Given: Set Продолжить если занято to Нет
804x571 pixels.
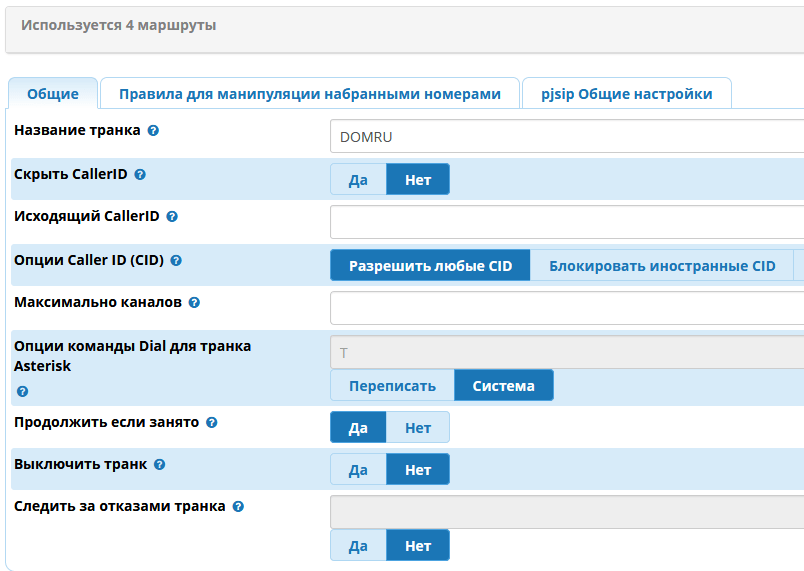Looking at the screenshot, I should coord(418,428).
